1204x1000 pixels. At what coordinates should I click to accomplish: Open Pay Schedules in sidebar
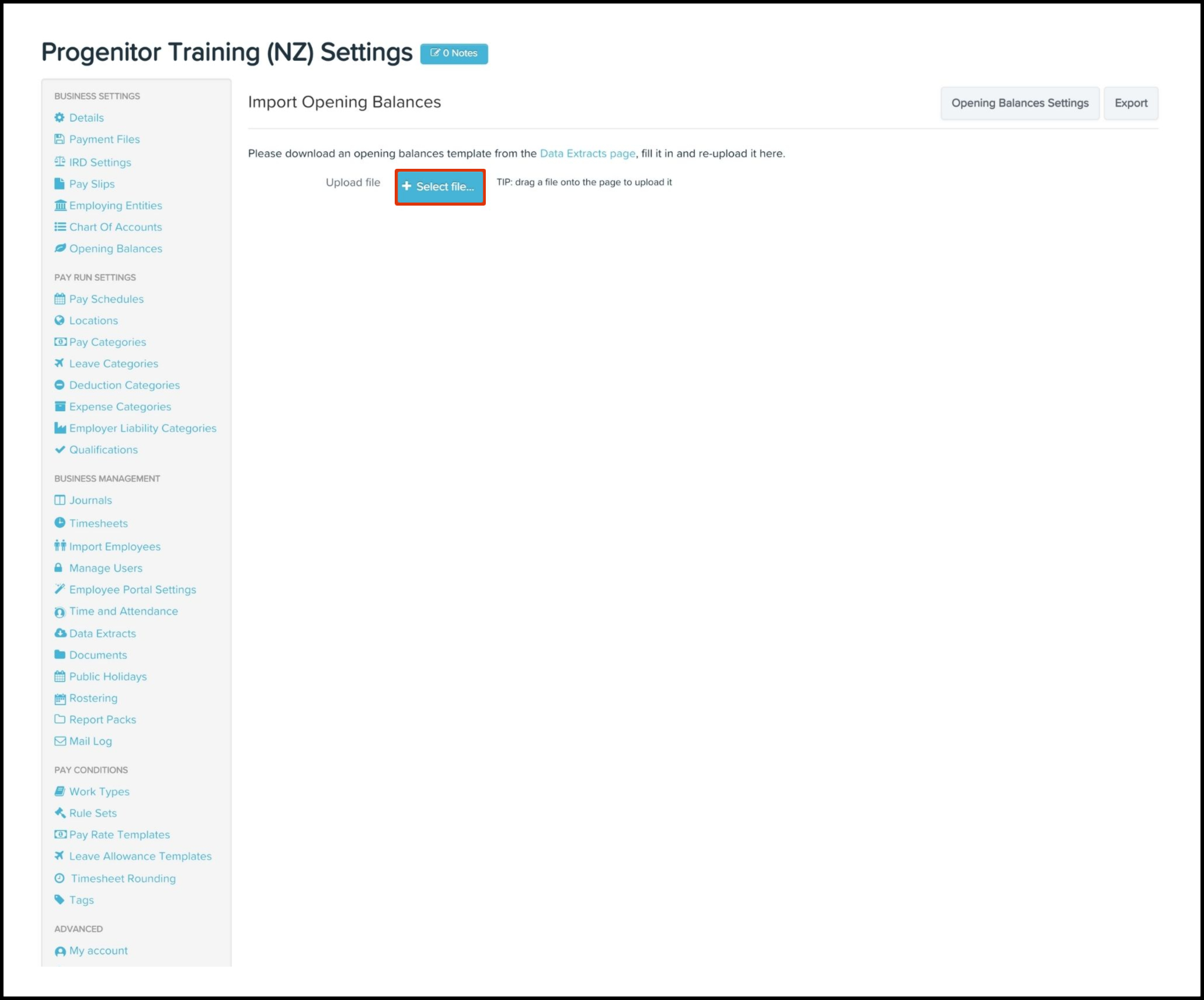click(x=106, y=298)
